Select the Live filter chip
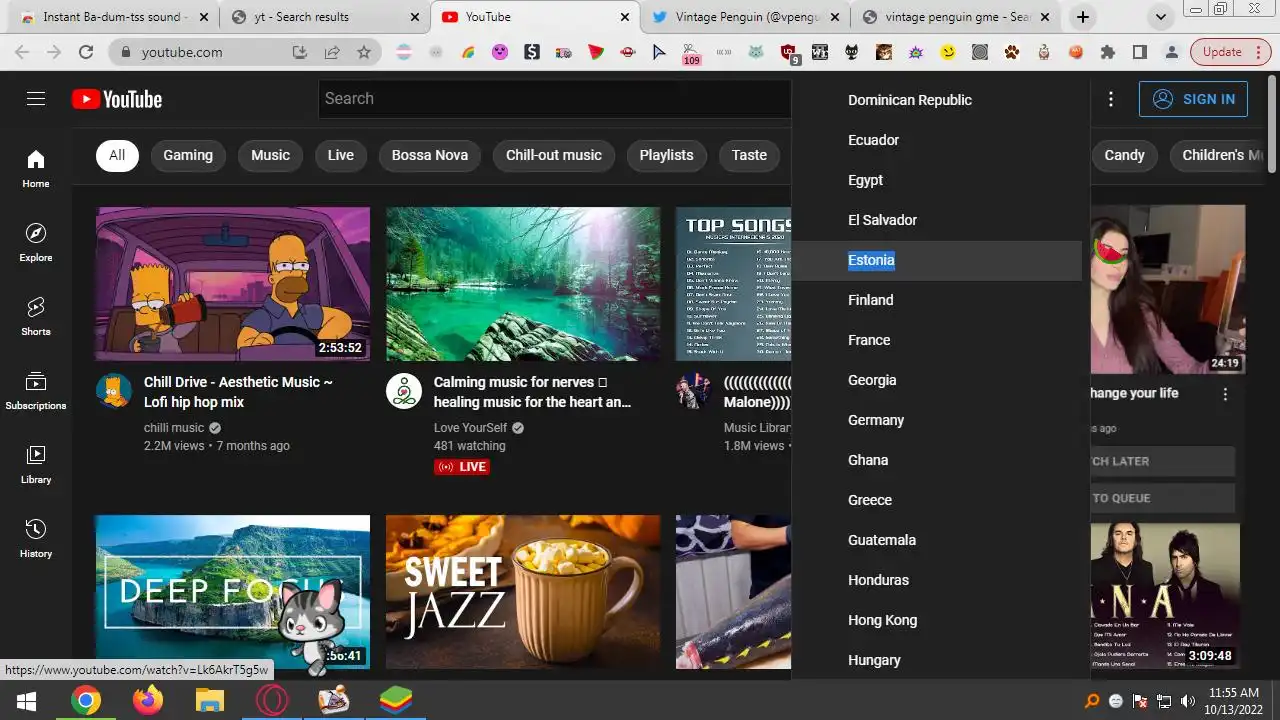 click(x=341, y=155)
